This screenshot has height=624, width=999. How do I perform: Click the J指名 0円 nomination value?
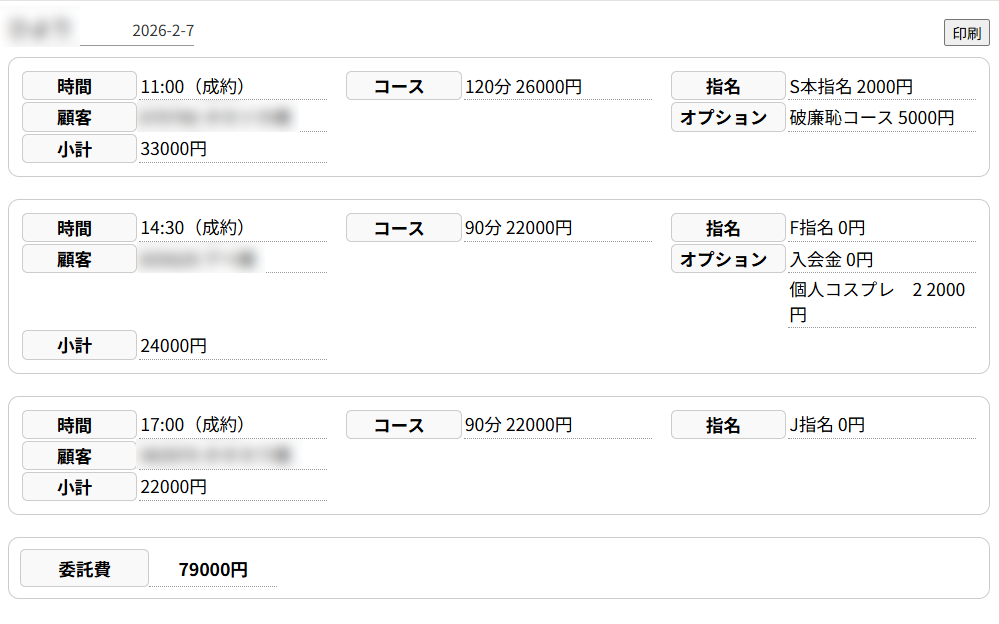(827, 425)
